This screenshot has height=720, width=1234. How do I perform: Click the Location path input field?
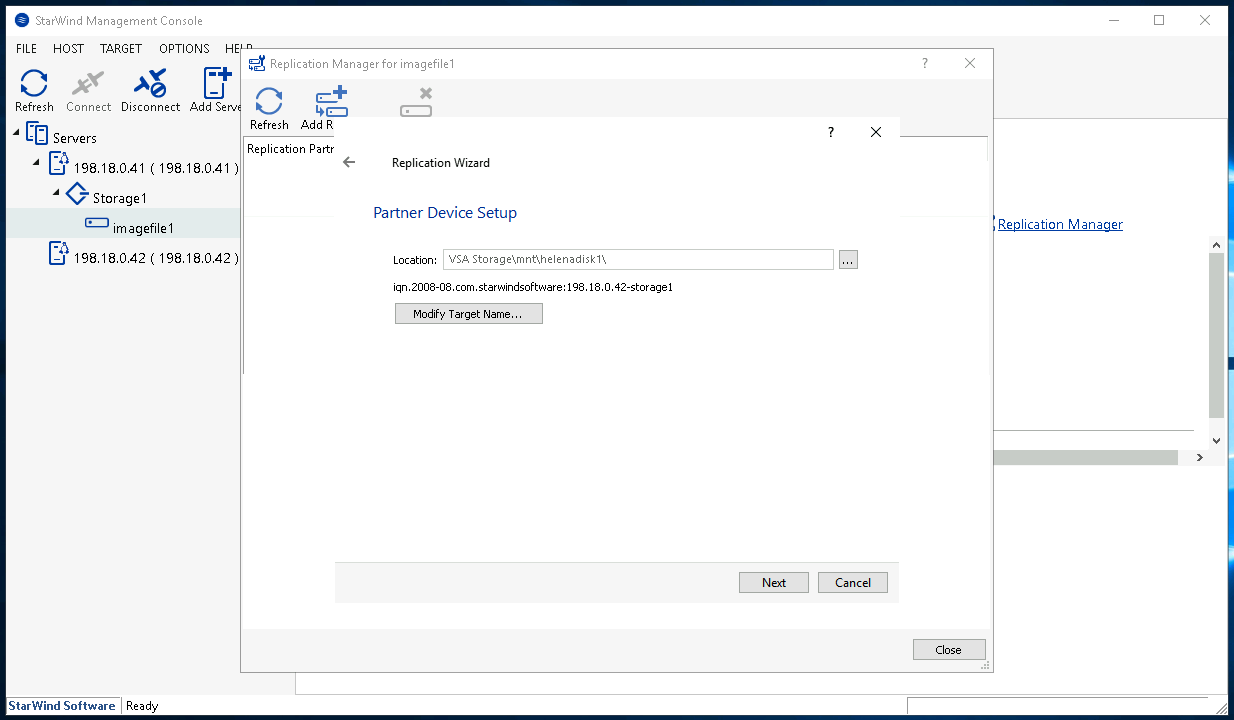pos(638,259)
